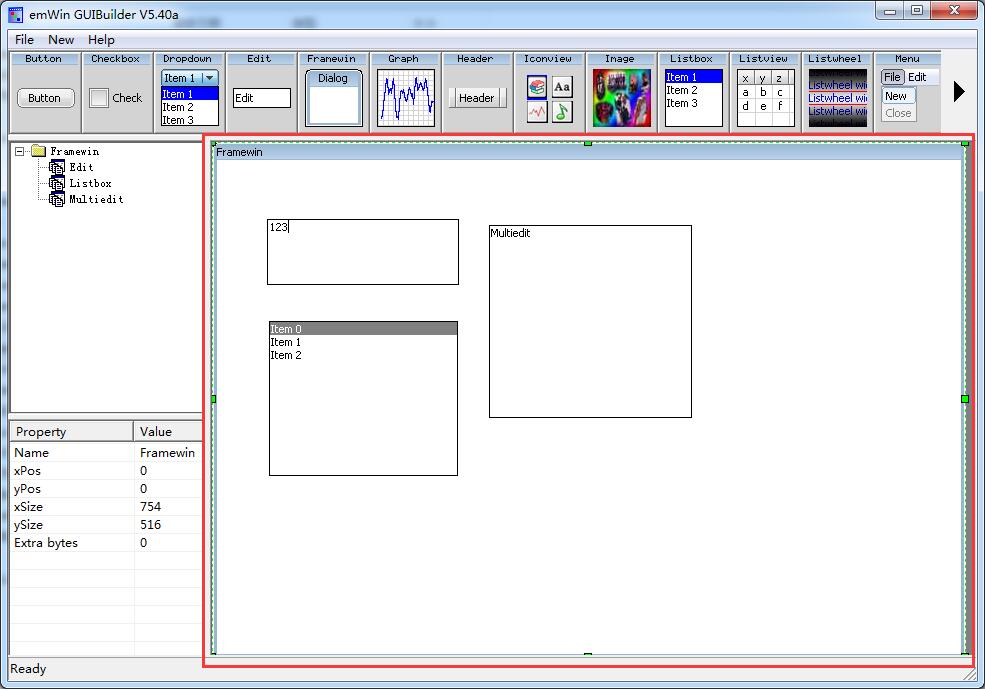Image resolution: width=985 pixels, height=689 pixels.
Task: Close the emWin GUIBuilder window
Action: [x=954, y=11]
